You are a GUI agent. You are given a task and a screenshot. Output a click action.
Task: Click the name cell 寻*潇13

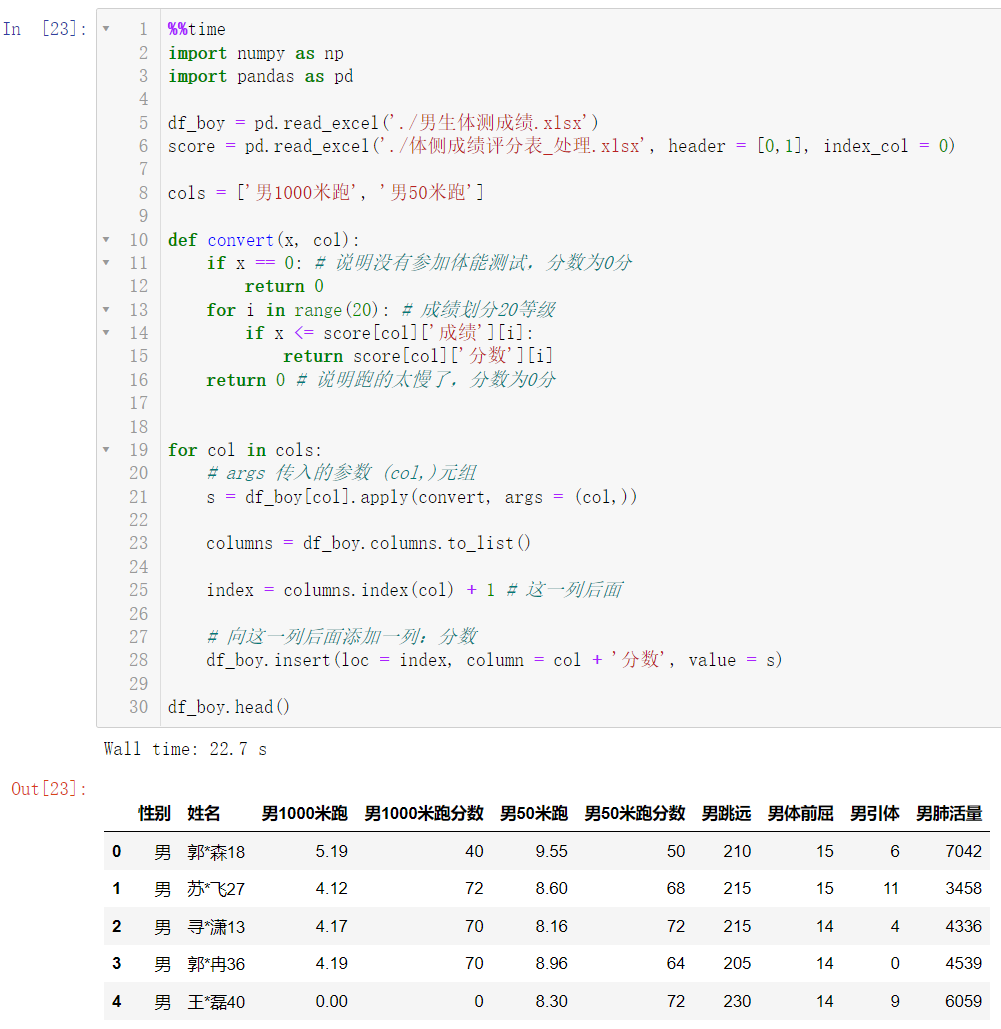pyautogui.click(x=216, y=927)
